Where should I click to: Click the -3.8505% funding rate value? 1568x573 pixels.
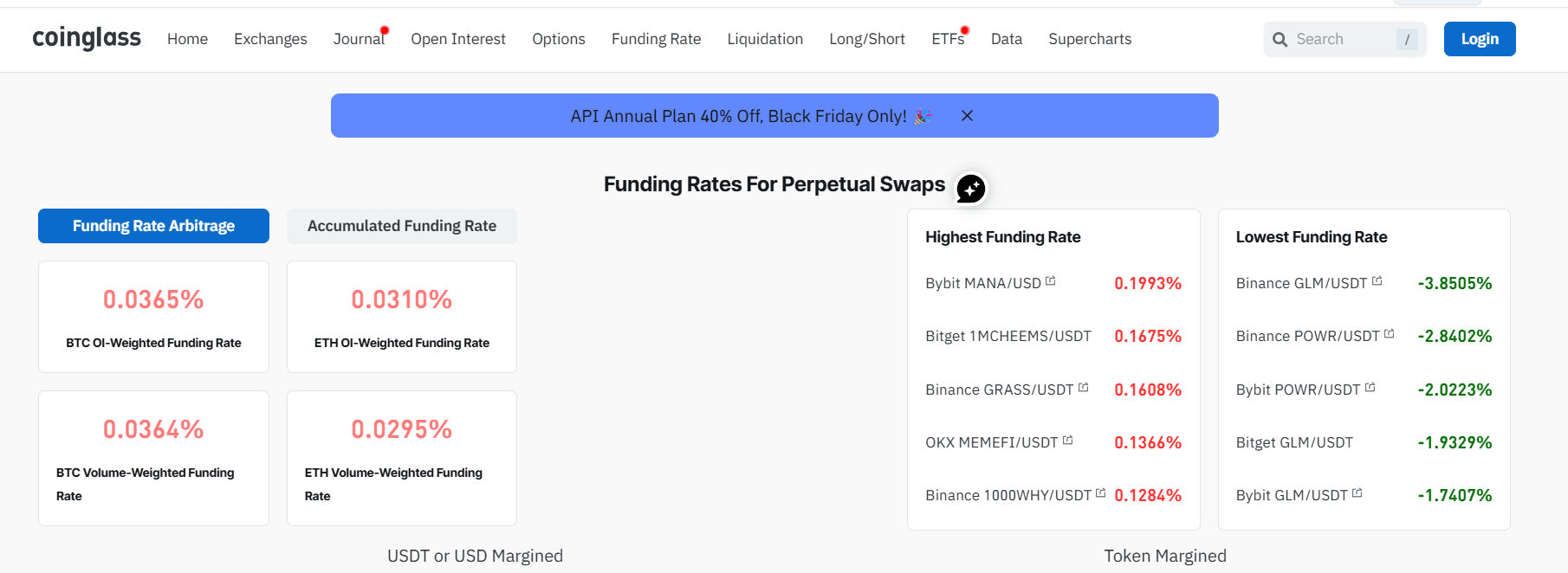tap(1455, 283)
